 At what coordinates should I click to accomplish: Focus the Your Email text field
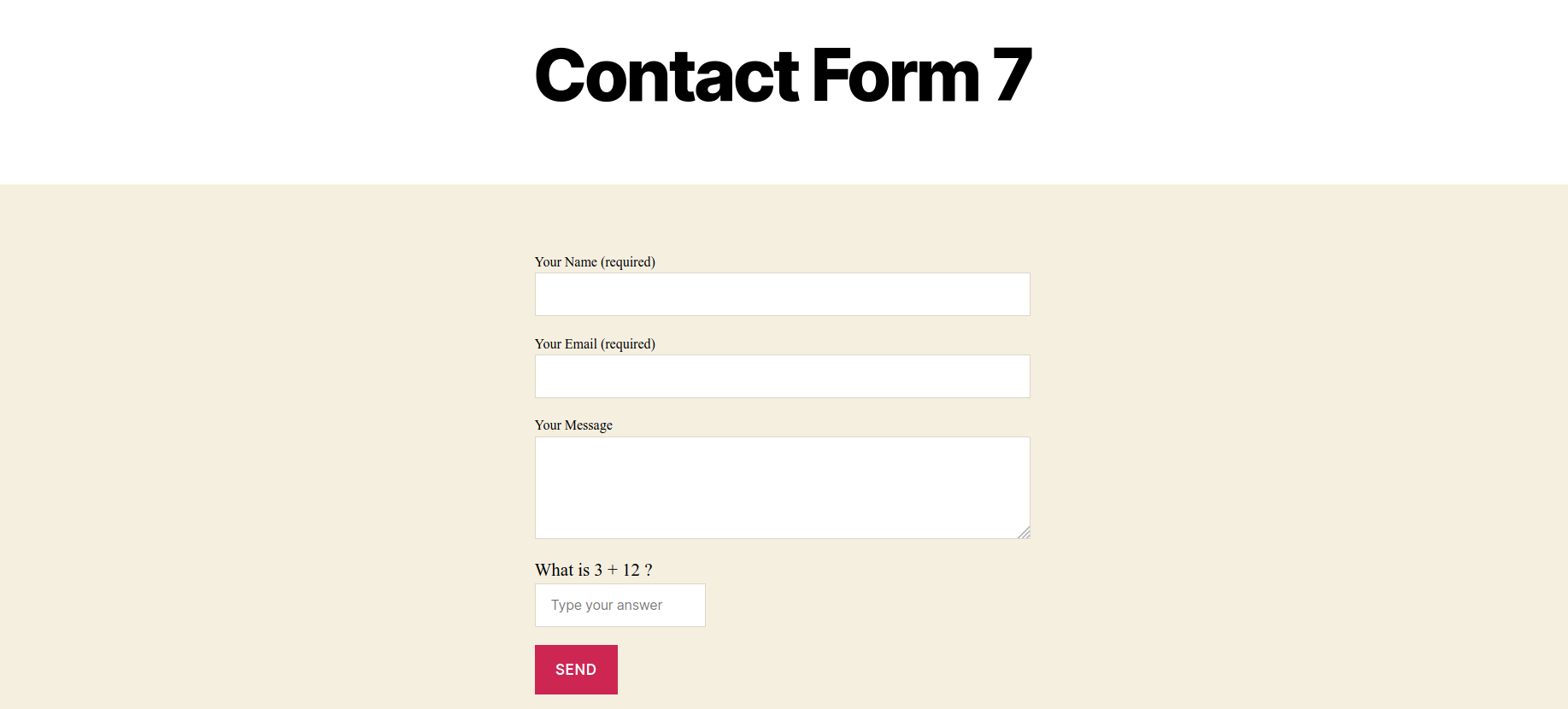tap(783, 377)
